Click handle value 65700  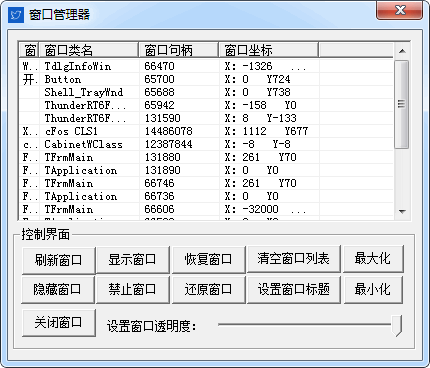159,79
